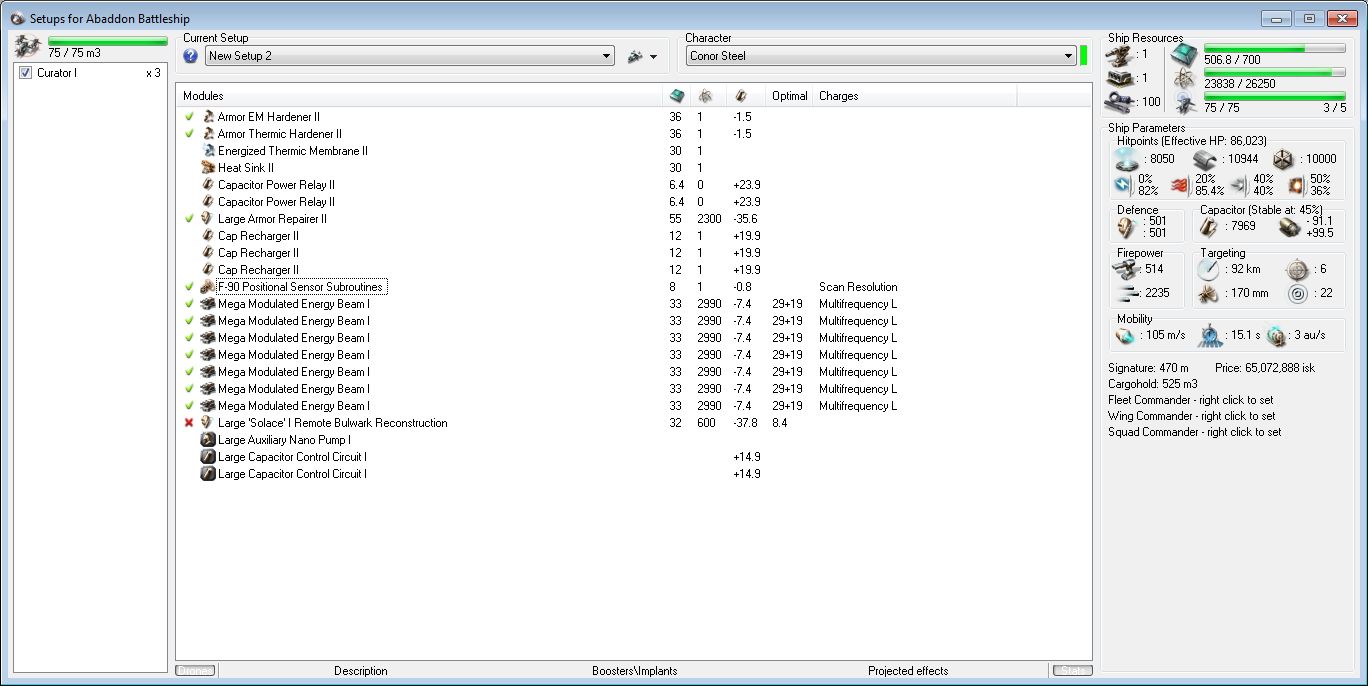Click the max targets crosshair icon

1297,269
